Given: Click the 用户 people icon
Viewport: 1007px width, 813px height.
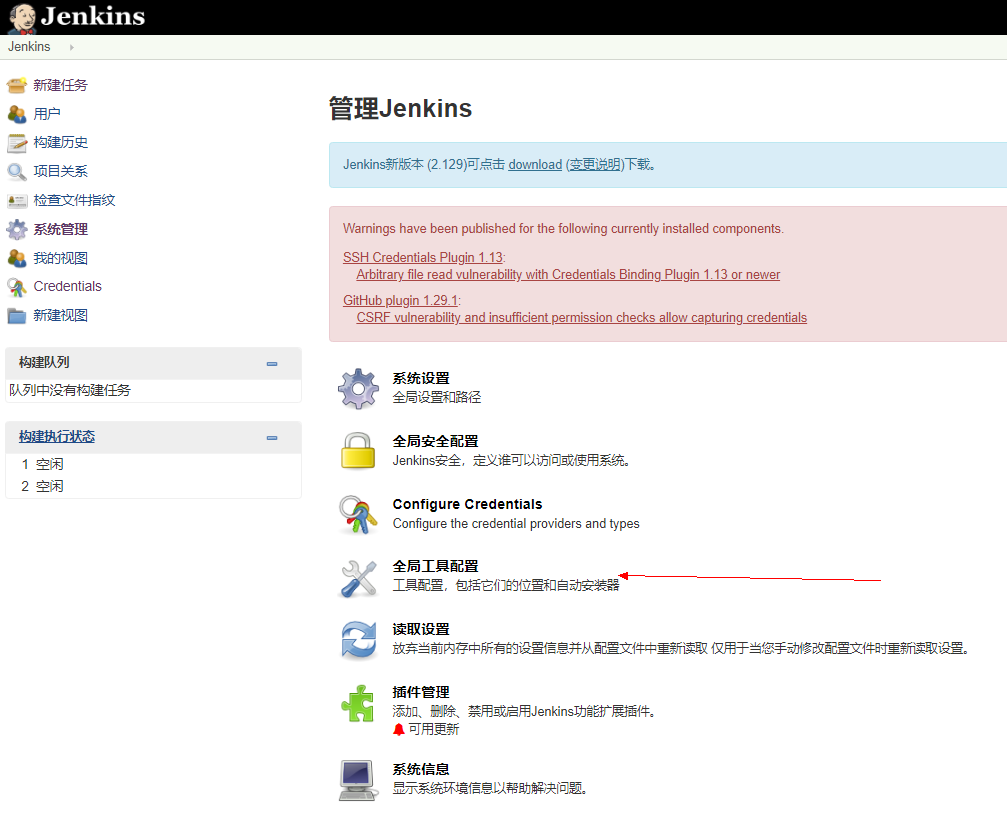Looking at the screenshot, I should click(x=17, y=114).
